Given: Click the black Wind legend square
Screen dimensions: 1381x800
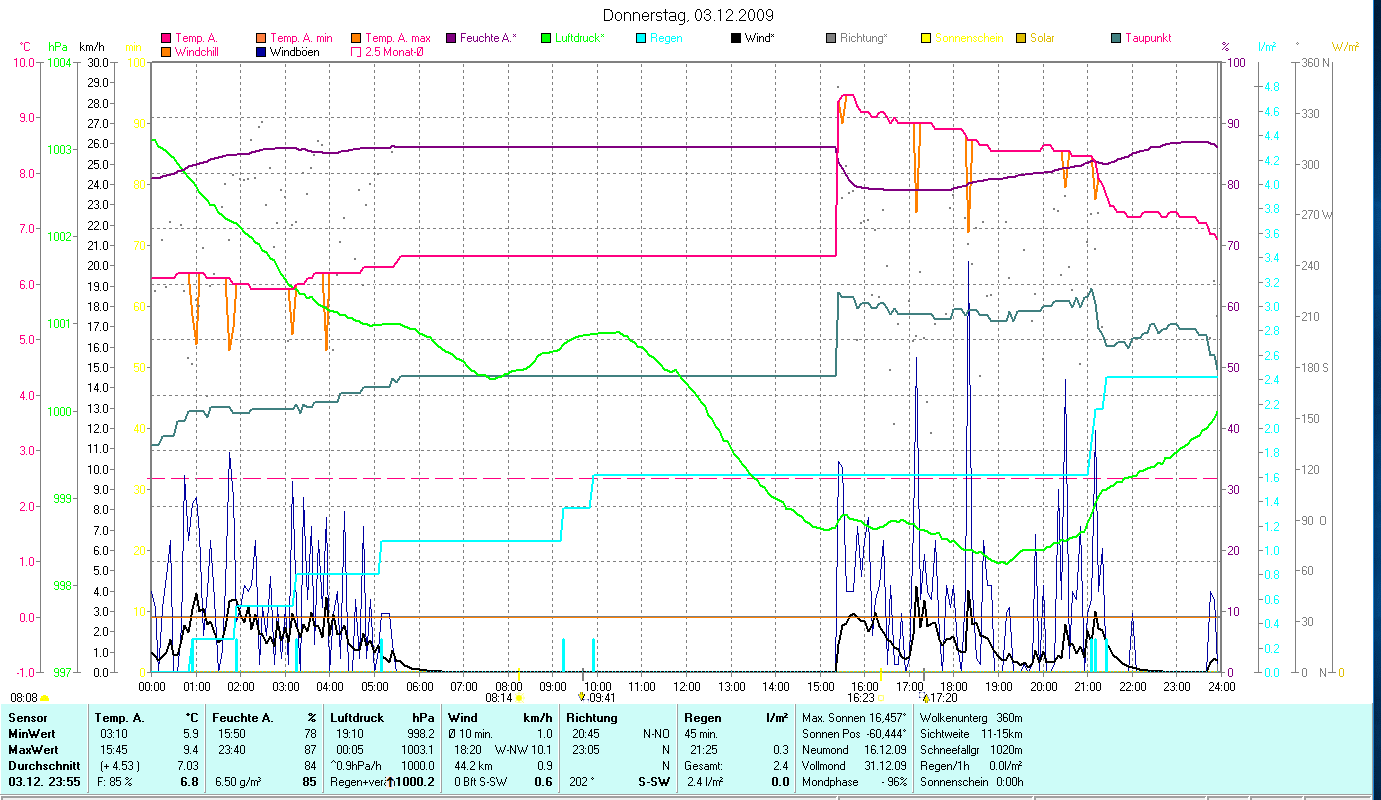Looking at the screenshot, I should point(736,38).
